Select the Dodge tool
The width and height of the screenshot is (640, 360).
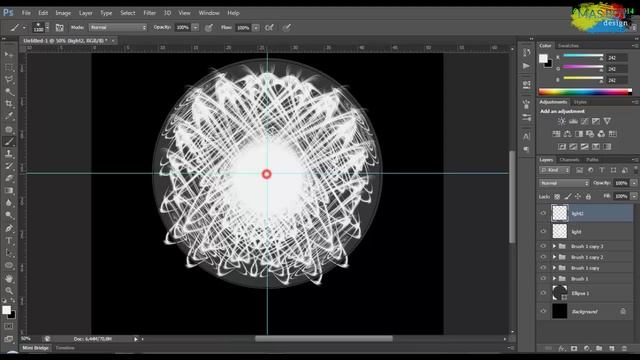(9, 215)
